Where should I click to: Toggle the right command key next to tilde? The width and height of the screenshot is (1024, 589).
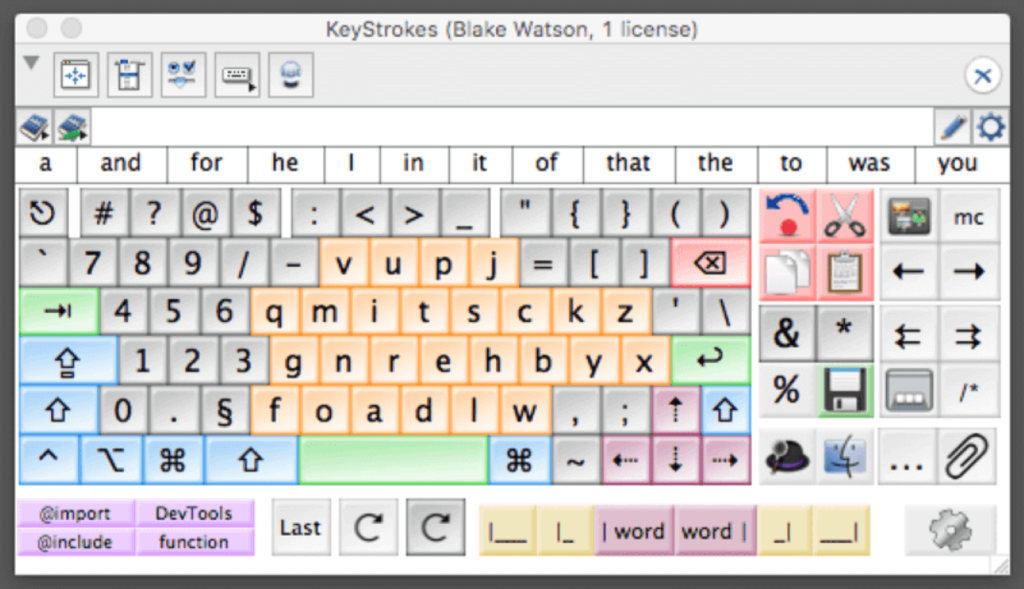[x=519, y=460]
